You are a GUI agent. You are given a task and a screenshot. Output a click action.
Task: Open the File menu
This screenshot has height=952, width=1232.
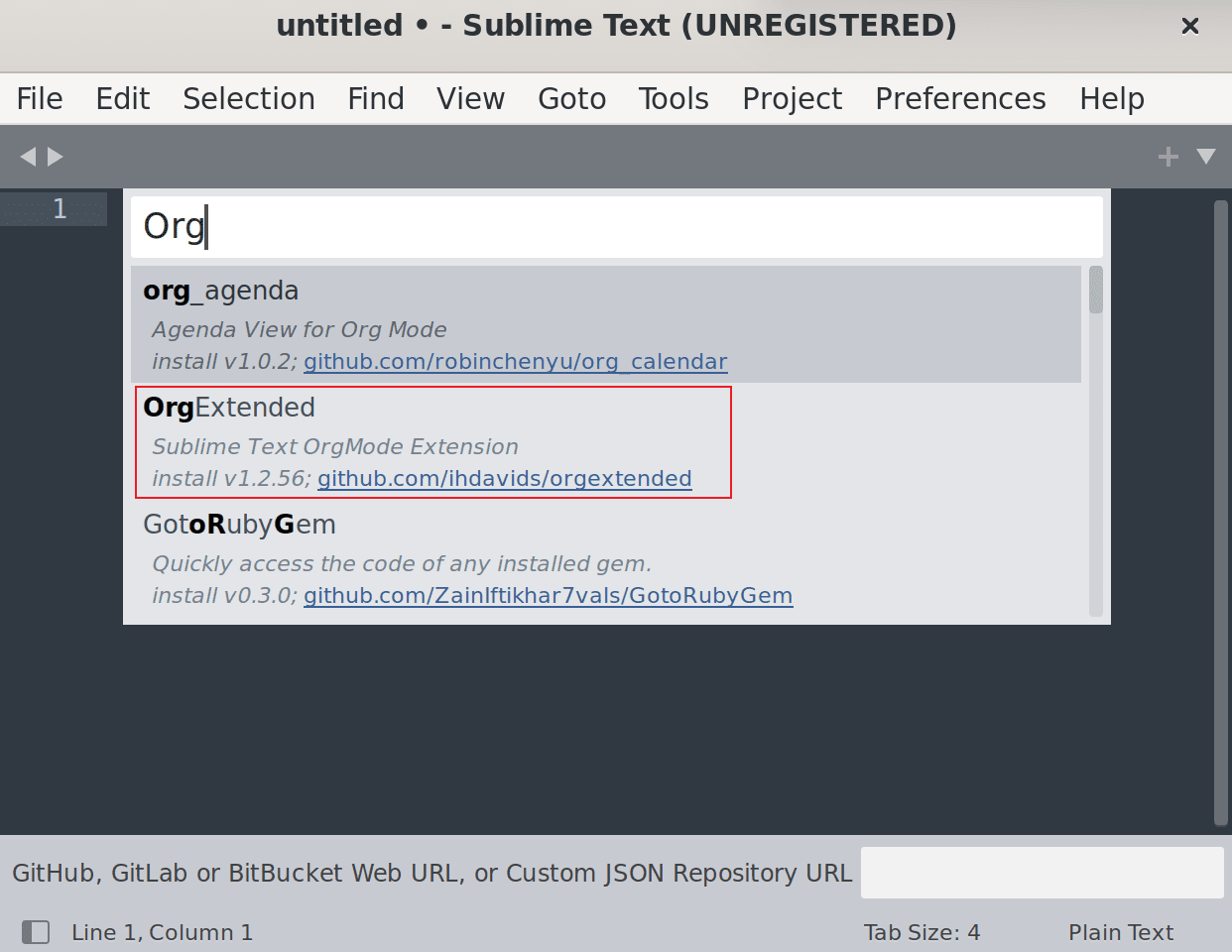[40, 99]
